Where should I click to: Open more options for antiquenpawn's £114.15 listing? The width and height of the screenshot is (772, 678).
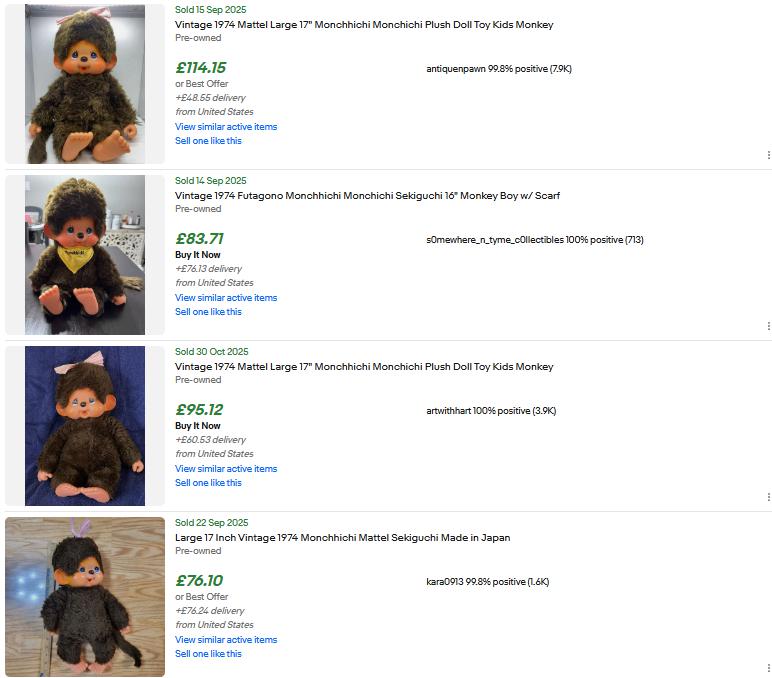(768, 155)
